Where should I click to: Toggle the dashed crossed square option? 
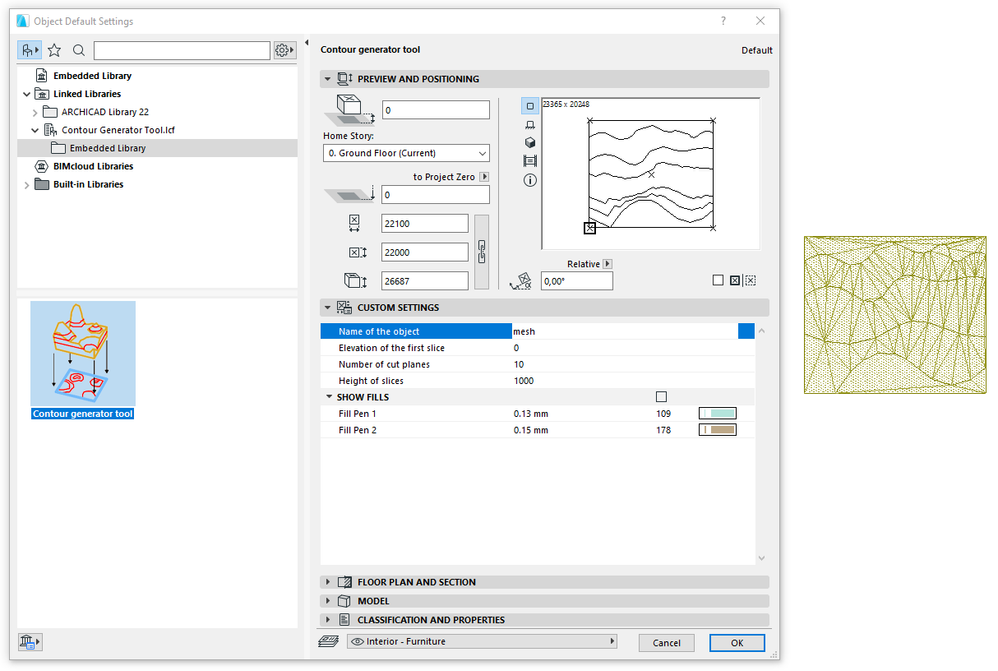pyautogui.click(x=750, y=280)
